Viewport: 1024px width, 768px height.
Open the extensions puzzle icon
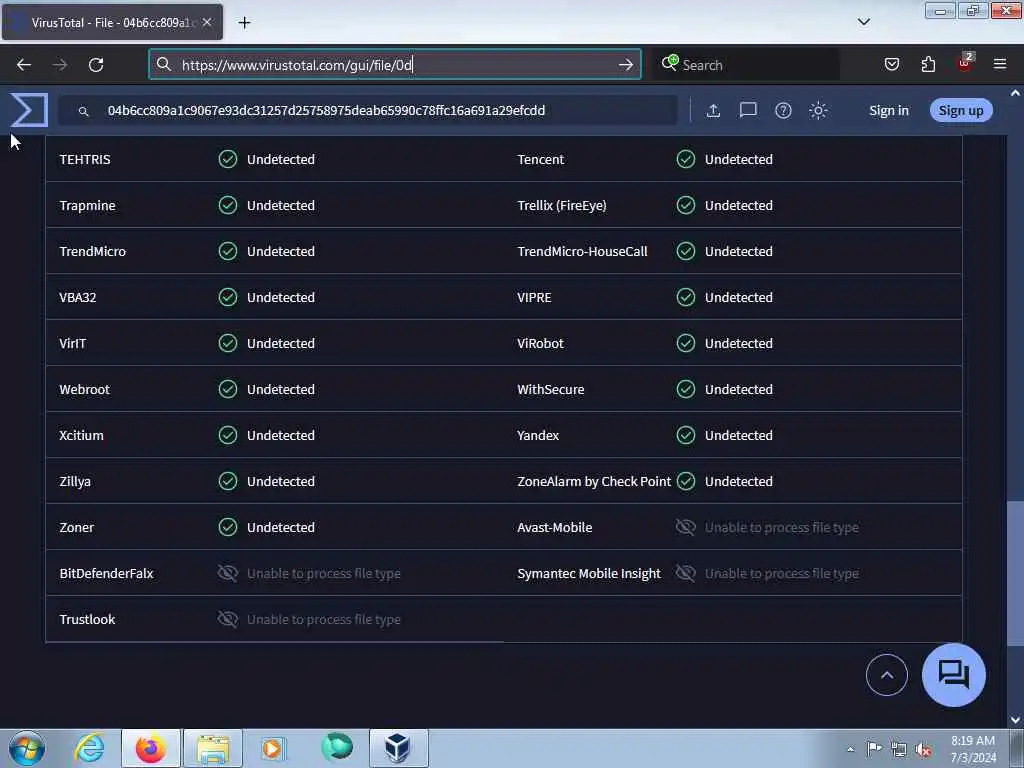[928, 64]
